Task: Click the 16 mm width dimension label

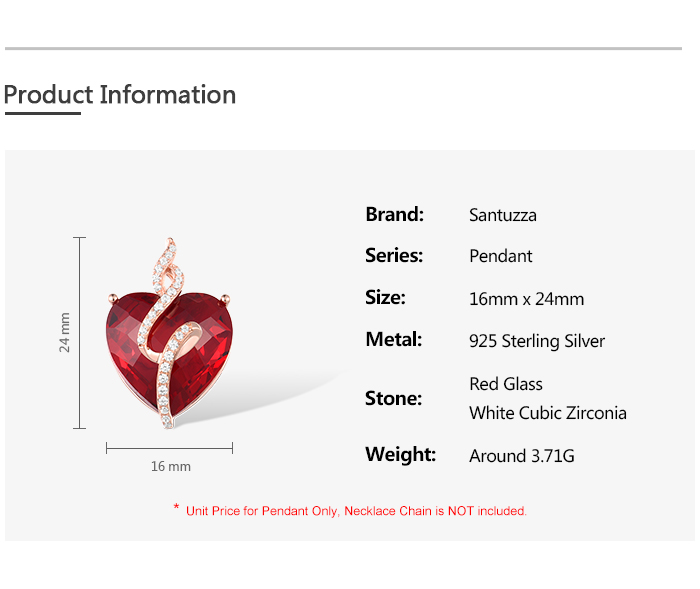Action: [170, 466]
